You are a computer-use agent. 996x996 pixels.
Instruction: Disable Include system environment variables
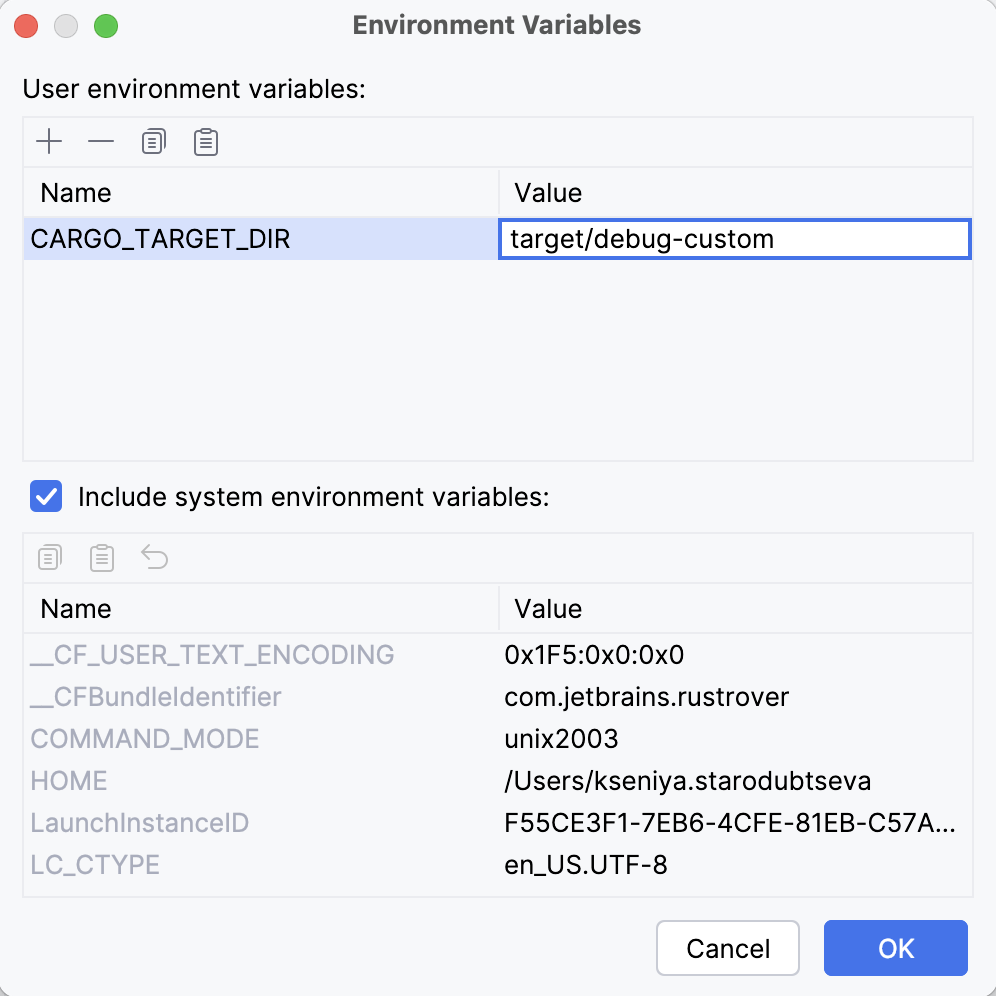click(45, 497)
